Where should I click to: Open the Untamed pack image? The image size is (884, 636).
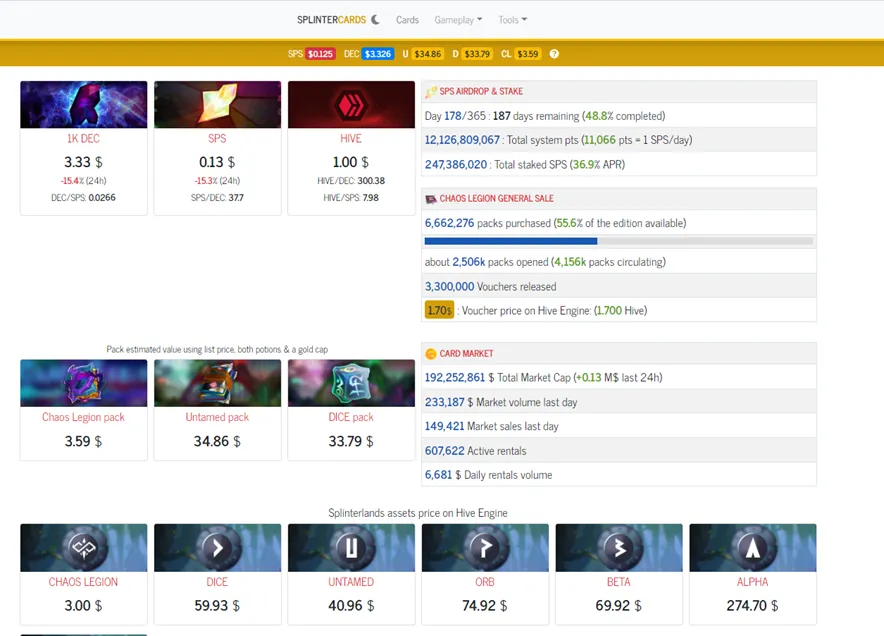217,383
